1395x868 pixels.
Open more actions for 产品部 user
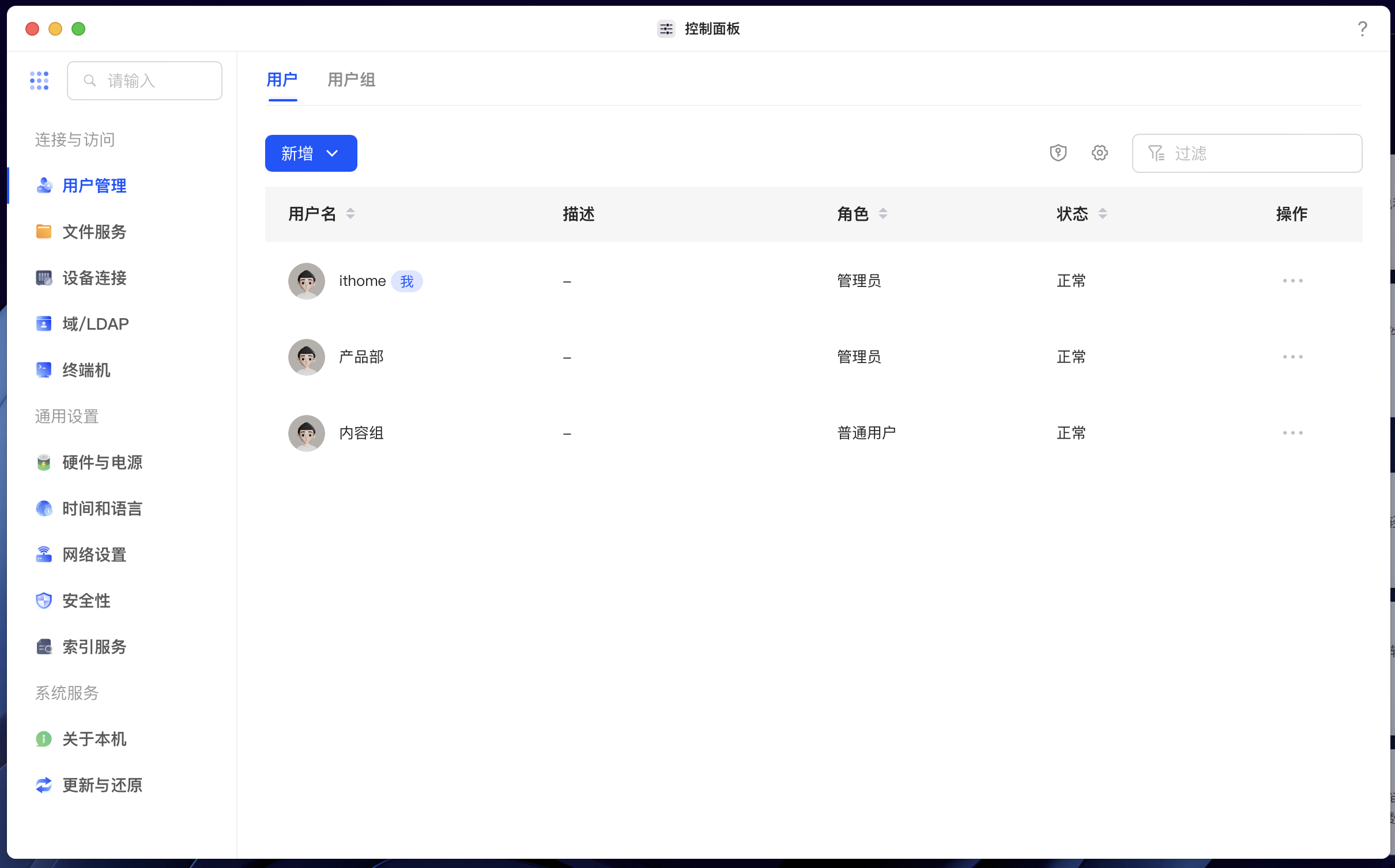click(x=1292, y=357)
